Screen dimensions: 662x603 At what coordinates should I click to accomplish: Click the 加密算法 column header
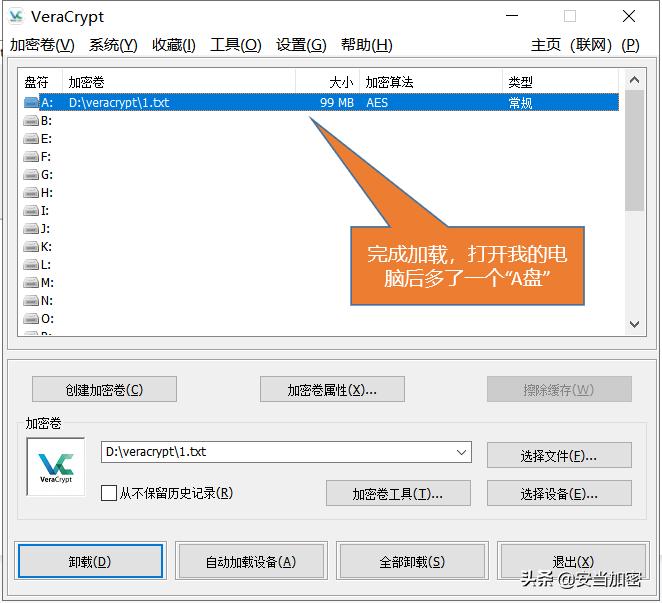[431, 81]
